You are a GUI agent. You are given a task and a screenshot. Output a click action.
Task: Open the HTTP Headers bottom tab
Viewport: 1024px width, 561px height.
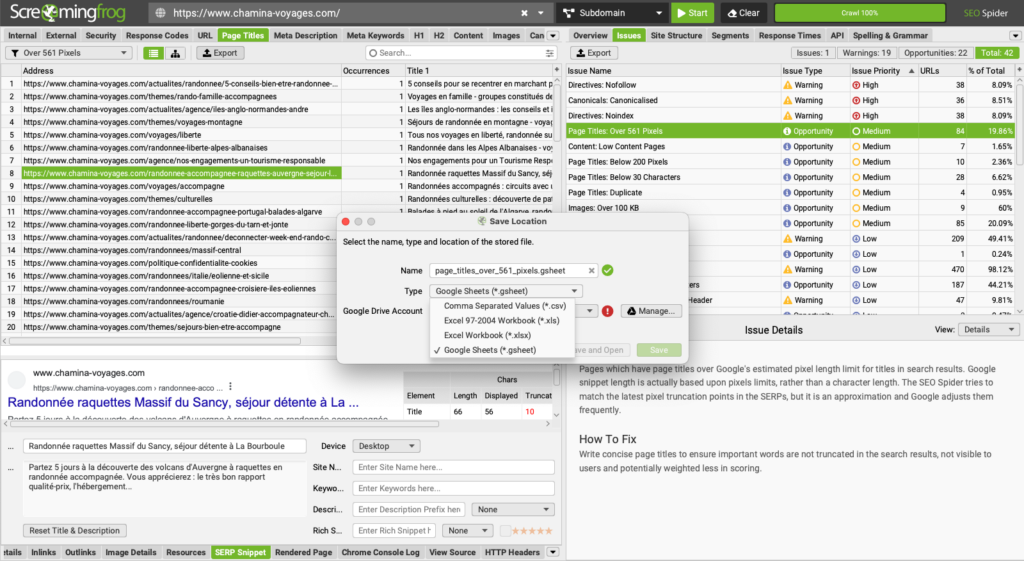[511, 553]
